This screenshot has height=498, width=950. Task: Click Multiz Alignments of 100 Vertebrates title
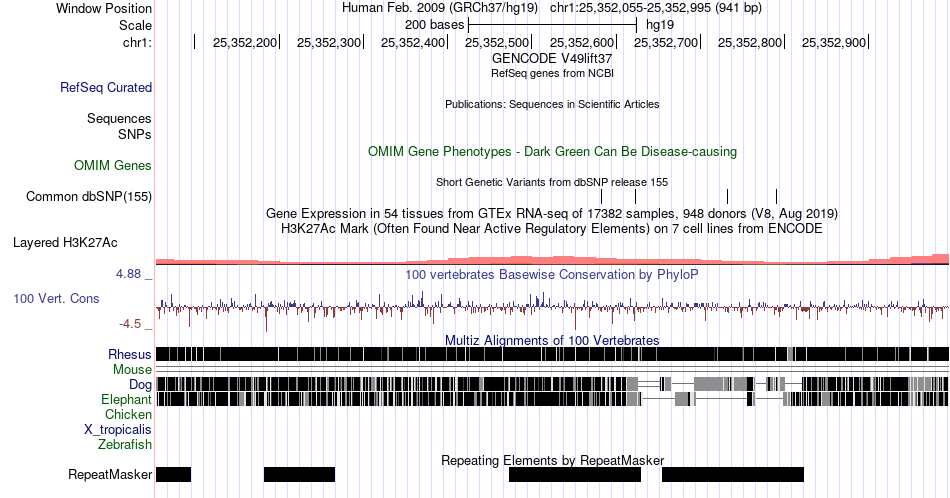tap(552, 340)
